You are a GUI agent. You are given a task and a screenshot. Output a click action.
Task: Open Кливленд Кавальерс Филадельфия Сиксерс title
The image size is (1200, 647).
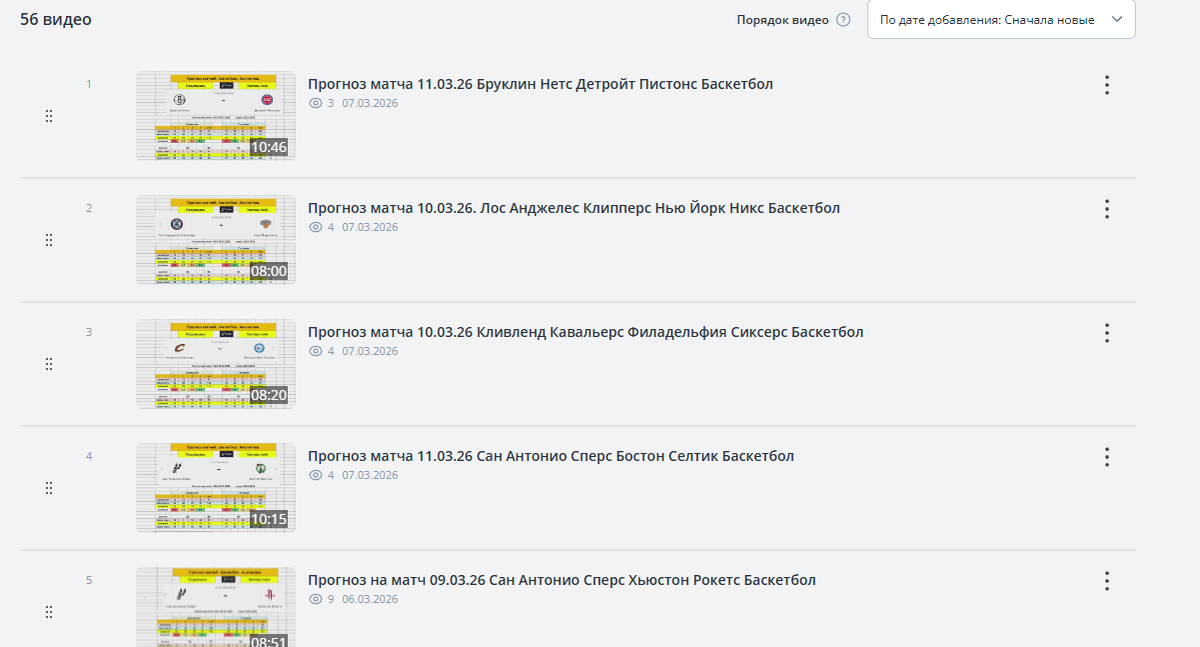coord(585,332)
